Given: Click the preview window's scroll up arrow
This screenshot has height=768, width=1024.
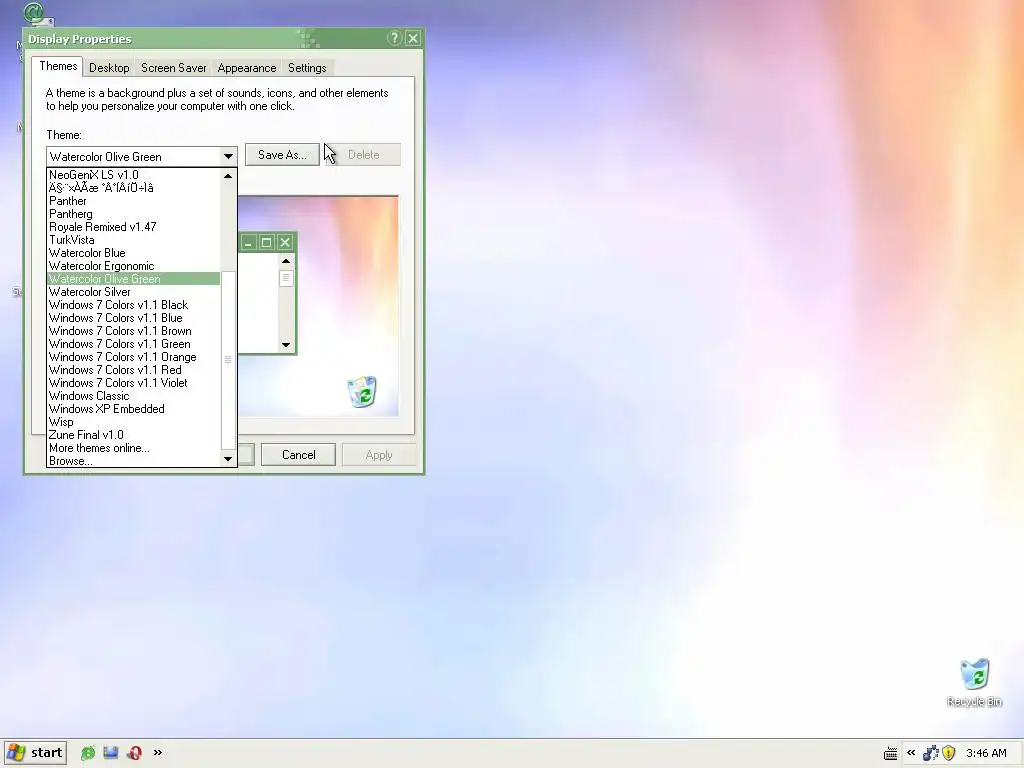Looking at the screenshot, I should [x=286, y=261].
